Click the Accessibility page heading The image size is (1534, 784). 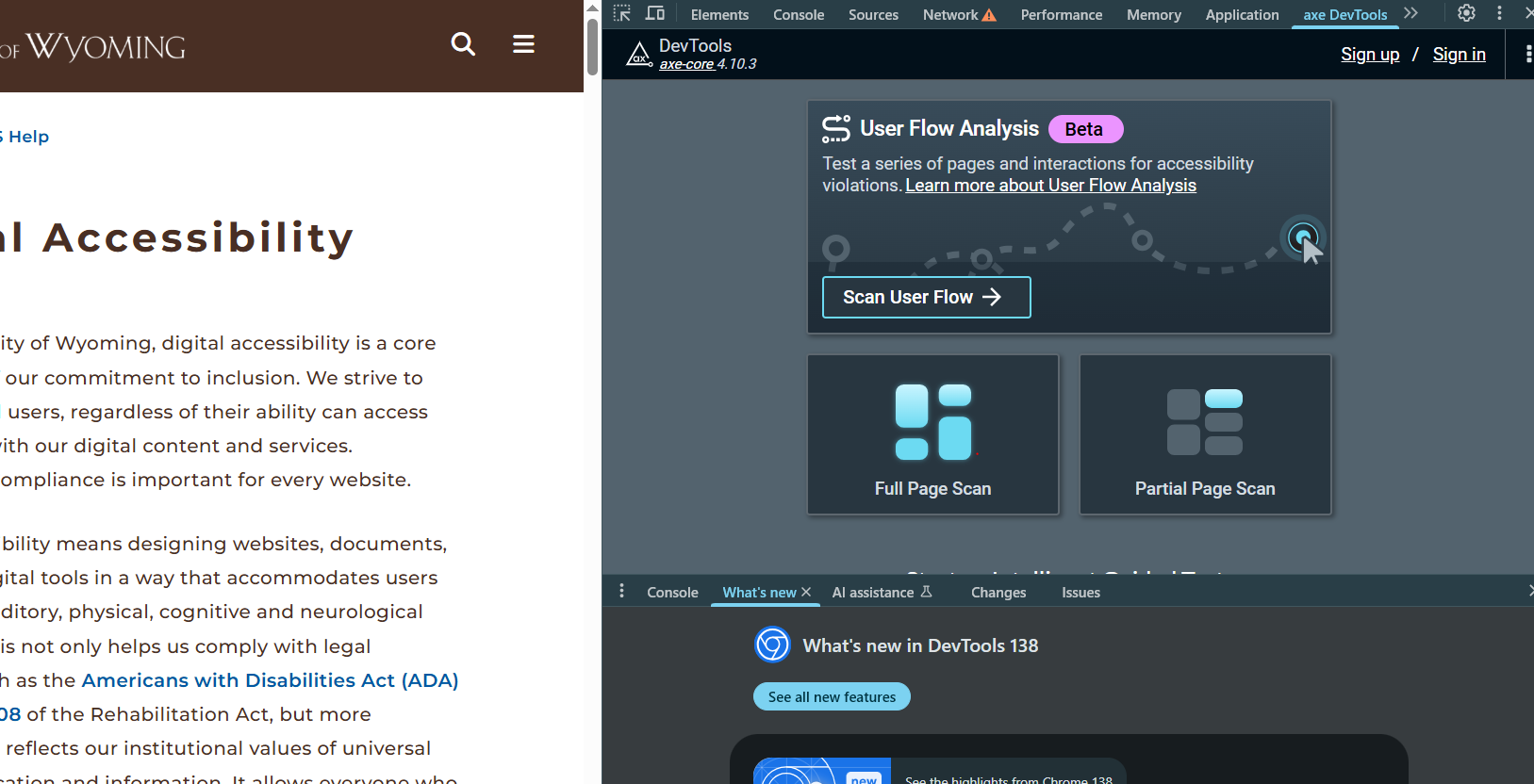coord(177,237)
